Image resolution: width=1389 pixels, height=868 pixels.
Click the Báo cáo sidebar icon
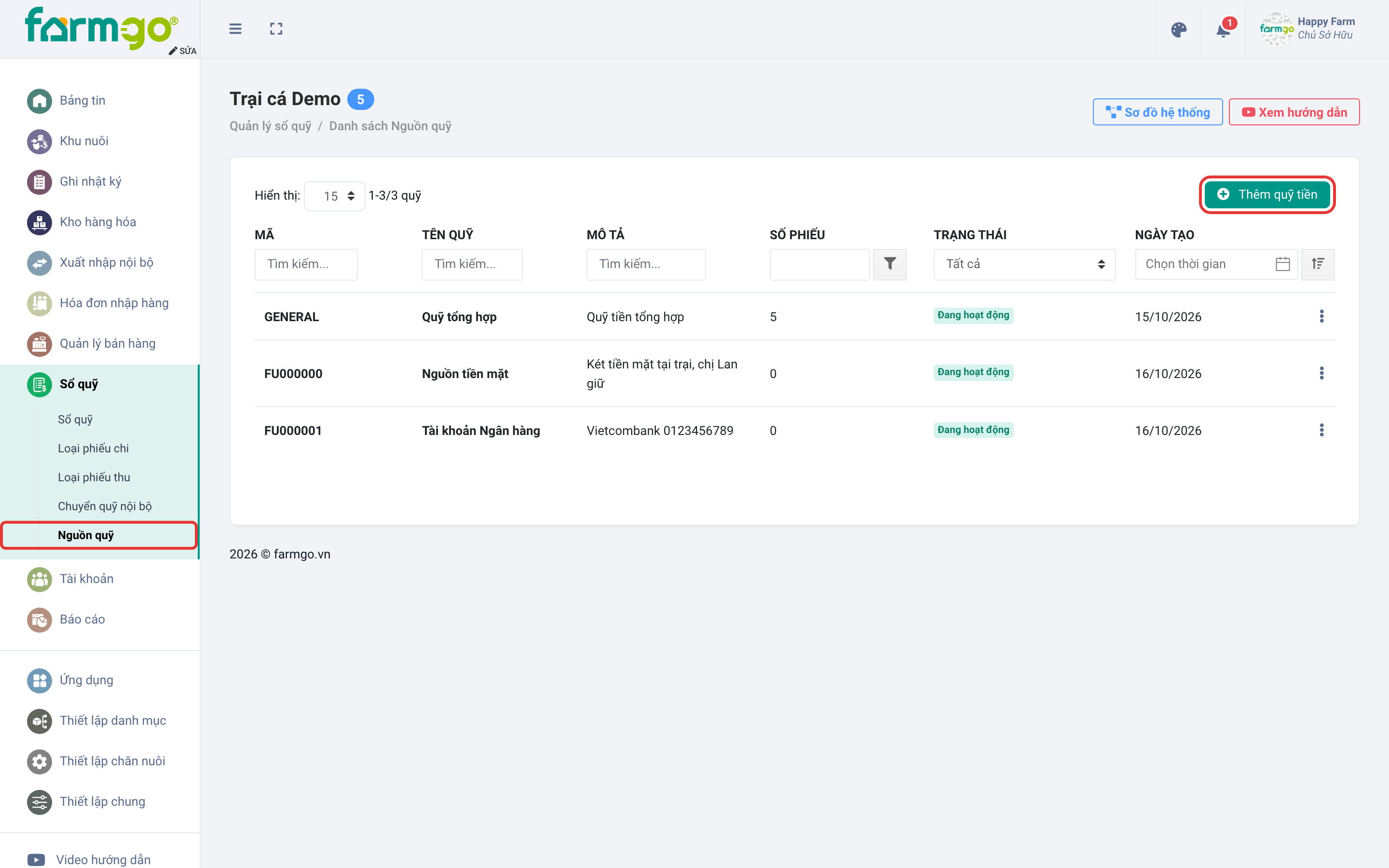point(40,620)
